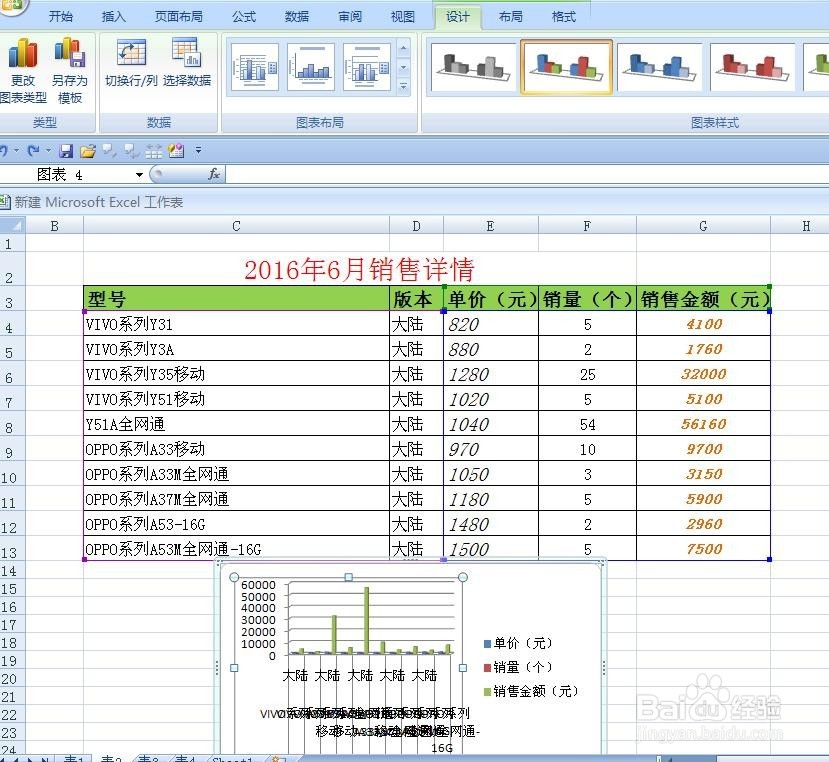Click the shield table icon in quick access

click(176, 151)
